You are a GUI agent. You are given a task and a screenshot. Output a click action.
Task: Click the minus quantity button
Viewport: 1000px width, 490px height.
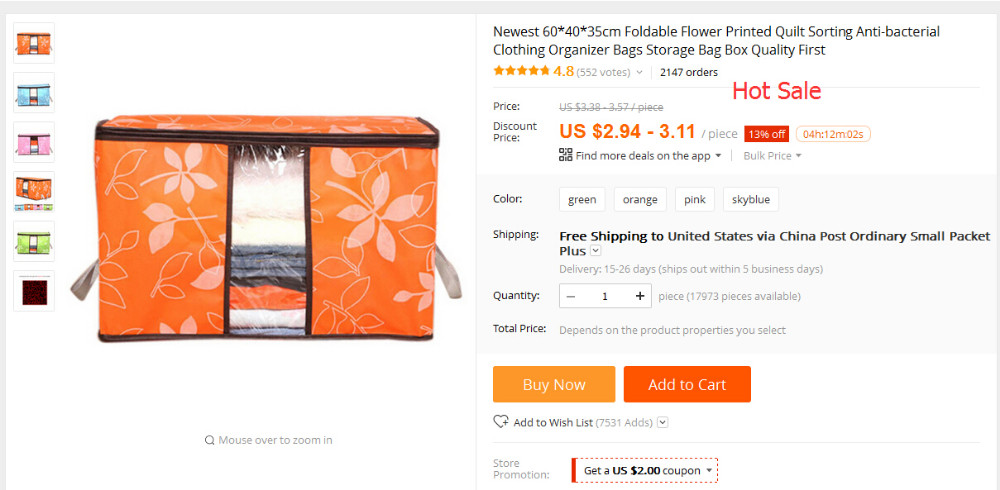tap(571, 296)
